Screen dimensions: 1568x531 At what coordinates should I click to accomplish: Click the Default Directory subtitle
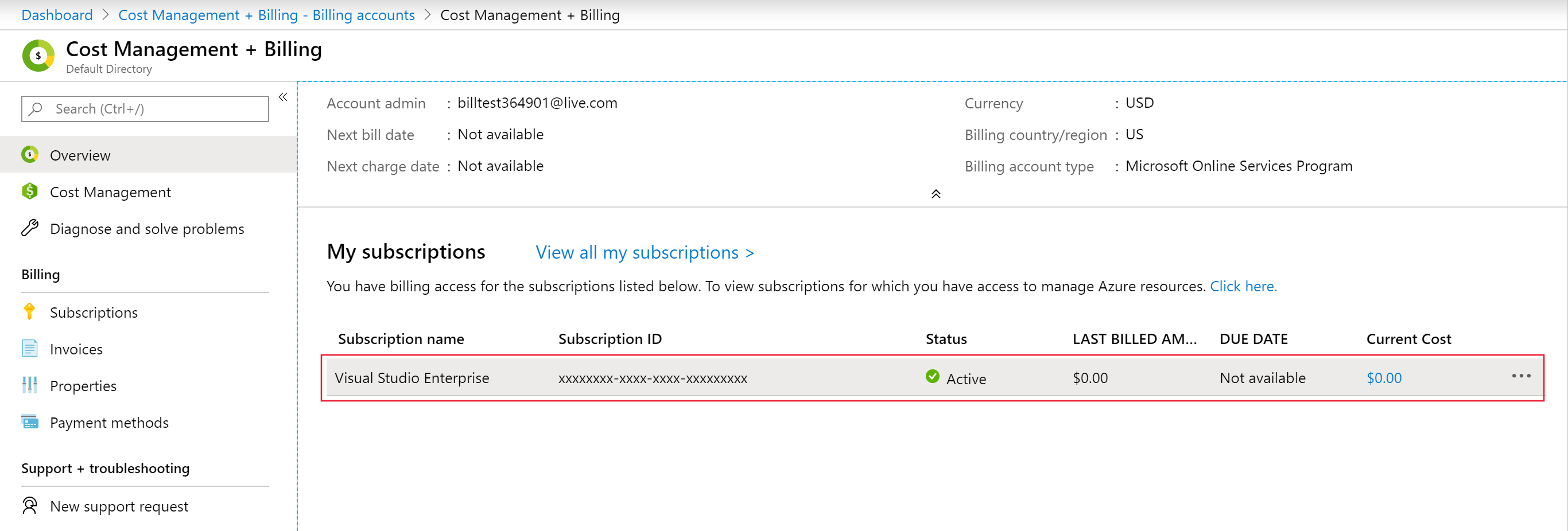click(x=109, y=69)
